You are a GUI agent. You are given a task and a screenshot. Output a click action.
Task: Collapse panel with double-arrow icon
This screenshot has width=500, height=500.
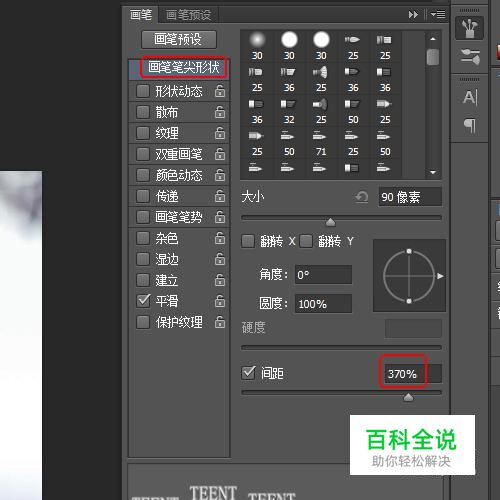click(413, 15)
